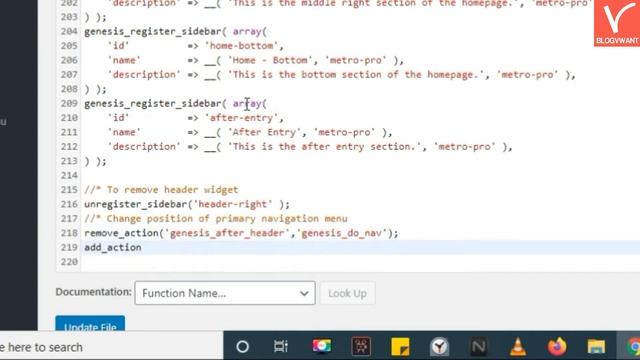640x360 pixels.
Task: Open Cortana circle icon on taskbar
Action: 242,347
